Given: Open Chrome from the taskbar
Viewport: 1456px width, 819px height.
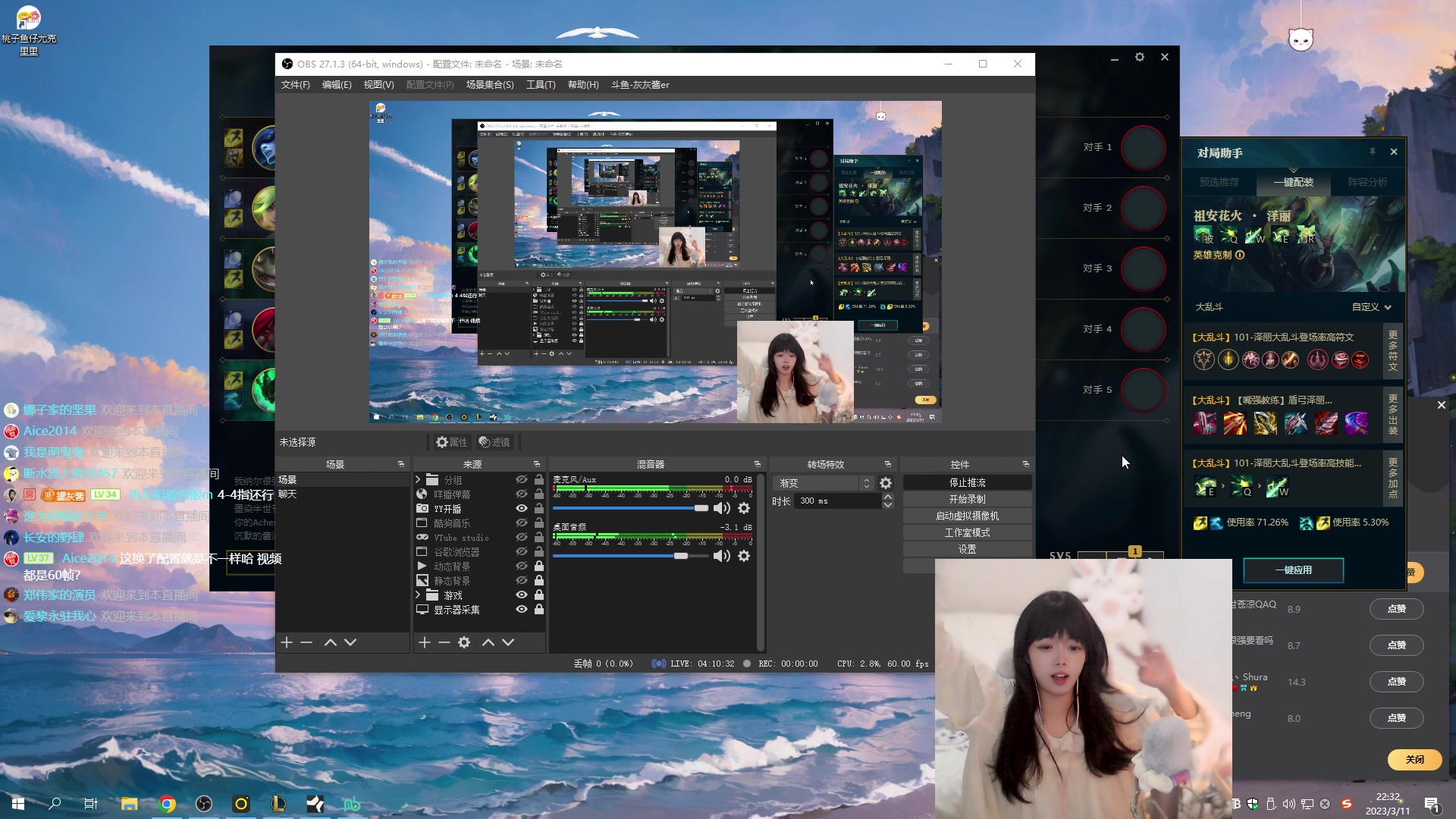Looking at the screenshot, I should tap(168, 804).
